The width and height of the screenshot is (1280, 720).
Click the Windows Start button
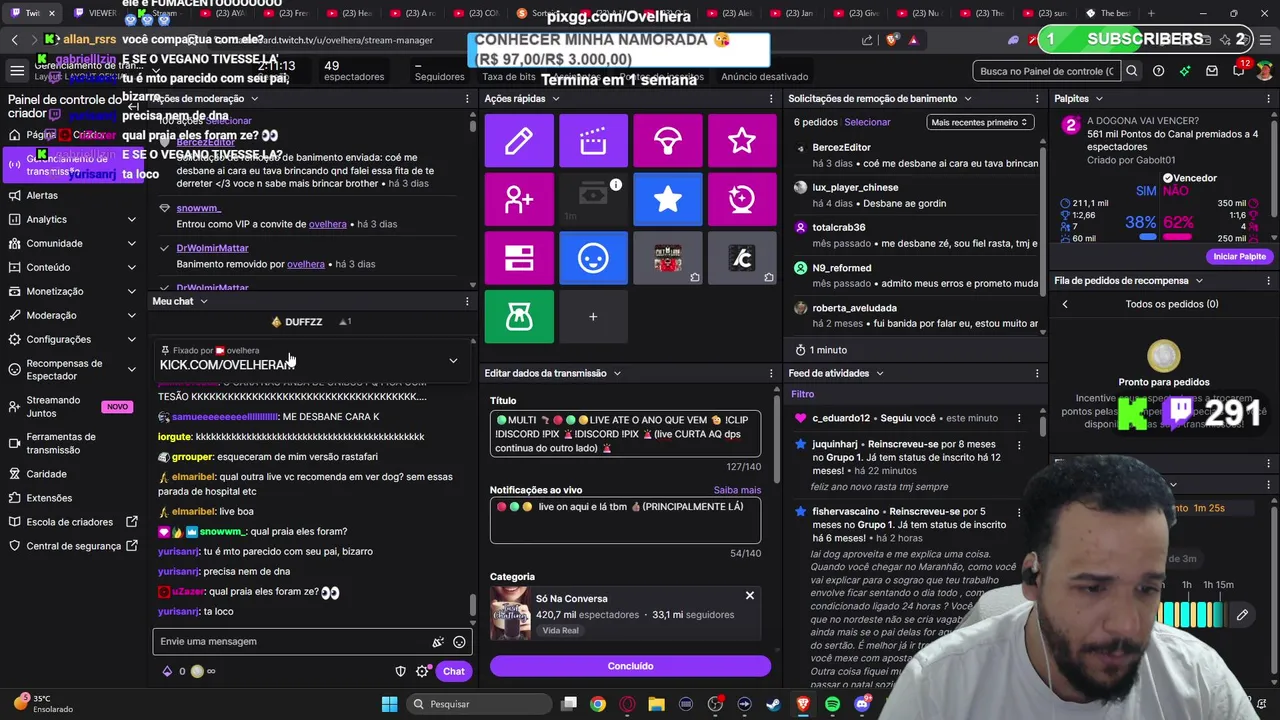[389, 704]
